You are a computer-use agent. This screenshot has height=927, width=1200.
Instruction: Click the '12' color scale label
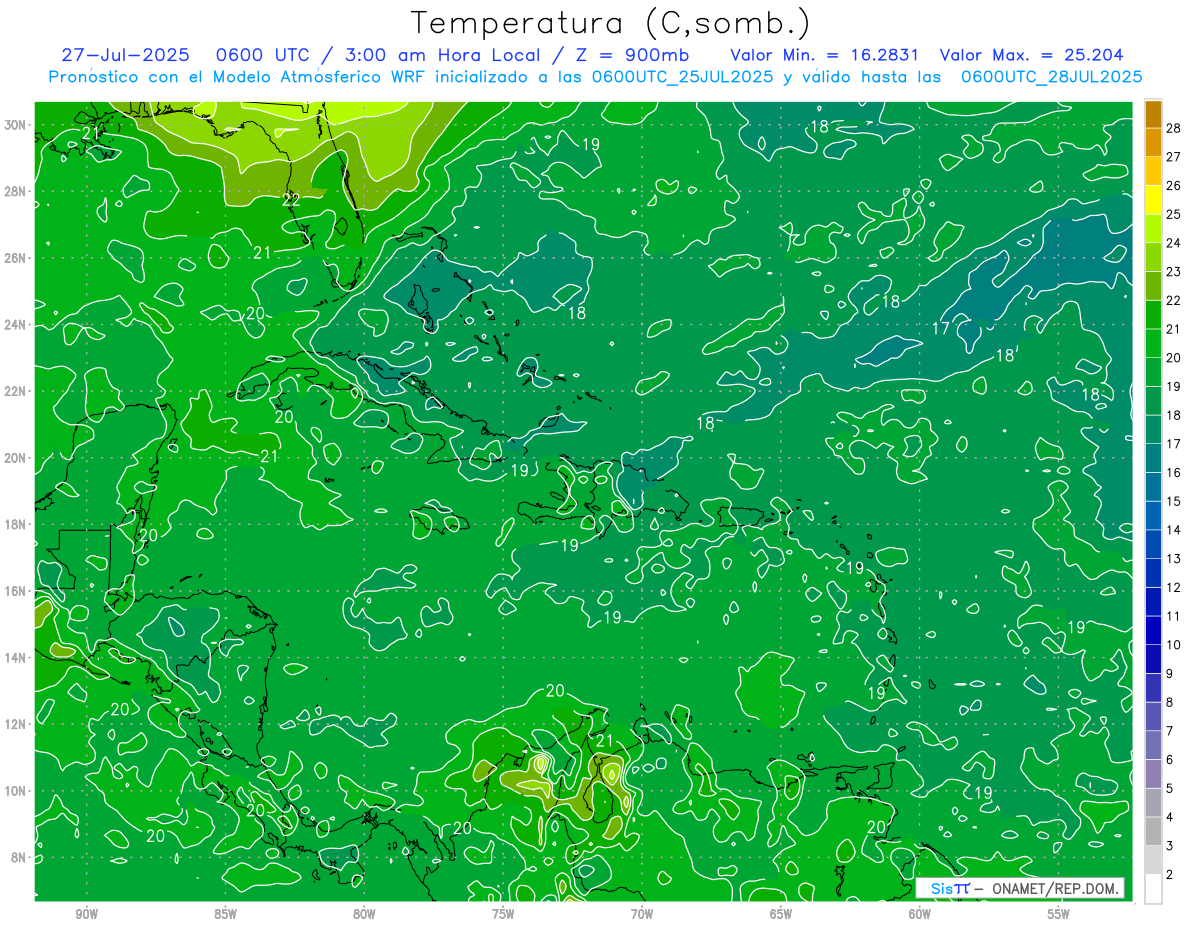click(1174, 587)
